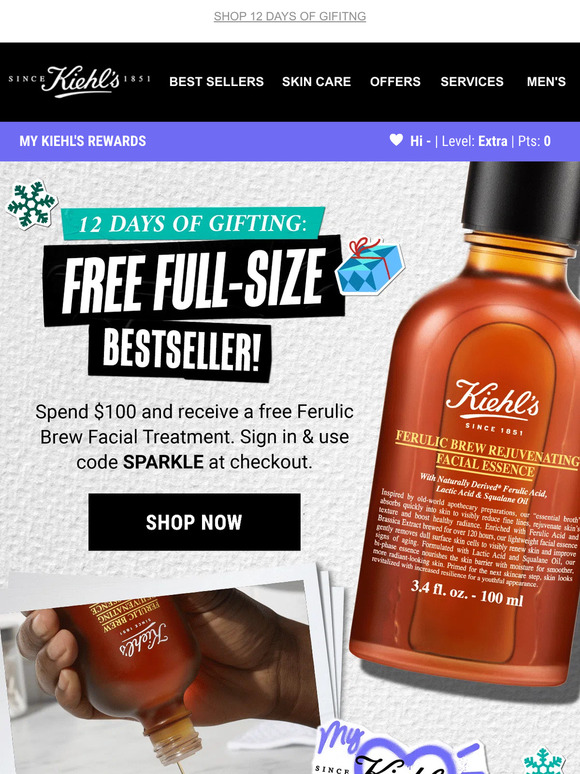Click the blue gift box sticker
Screen dimensions: 580x774
[370, 266]
